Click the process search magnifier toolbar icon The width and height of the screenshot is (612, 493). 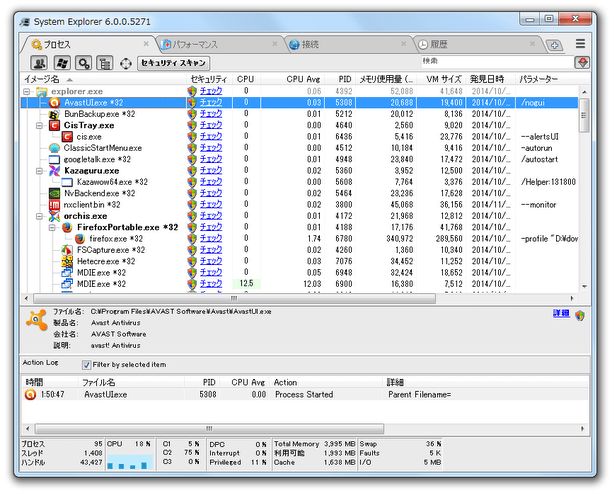pos(83,63)
